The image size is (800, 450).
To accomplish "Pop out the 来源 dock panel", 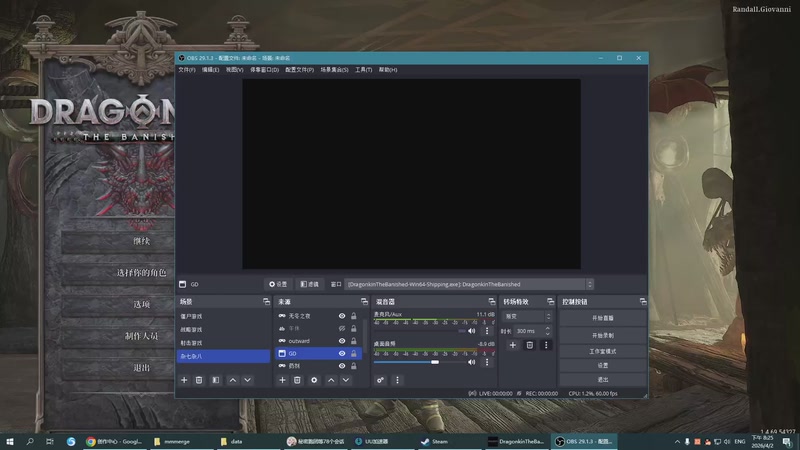I will point(364,302).
